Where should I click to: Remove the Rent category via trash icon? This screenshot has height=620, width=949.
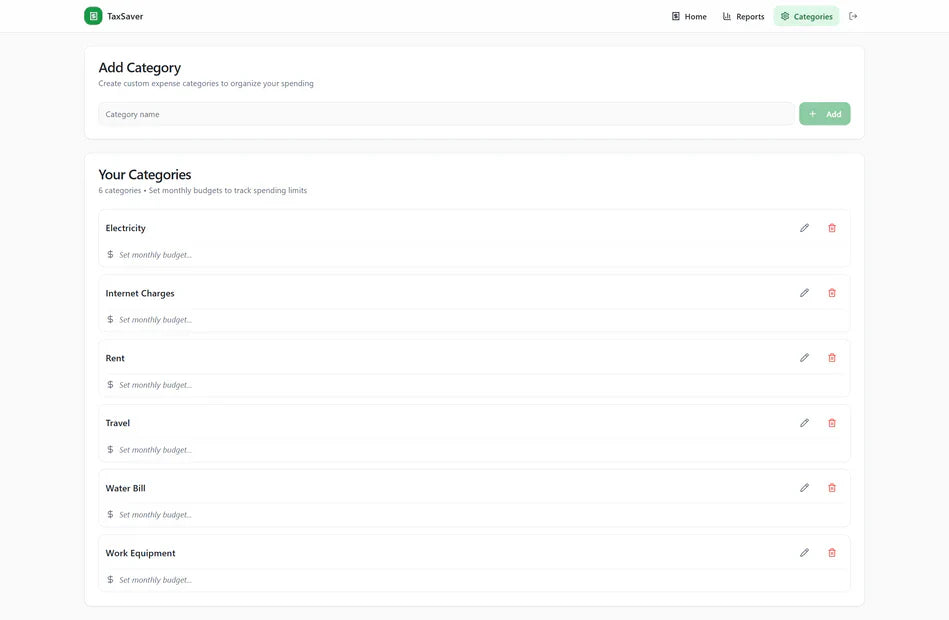(832, 358)
